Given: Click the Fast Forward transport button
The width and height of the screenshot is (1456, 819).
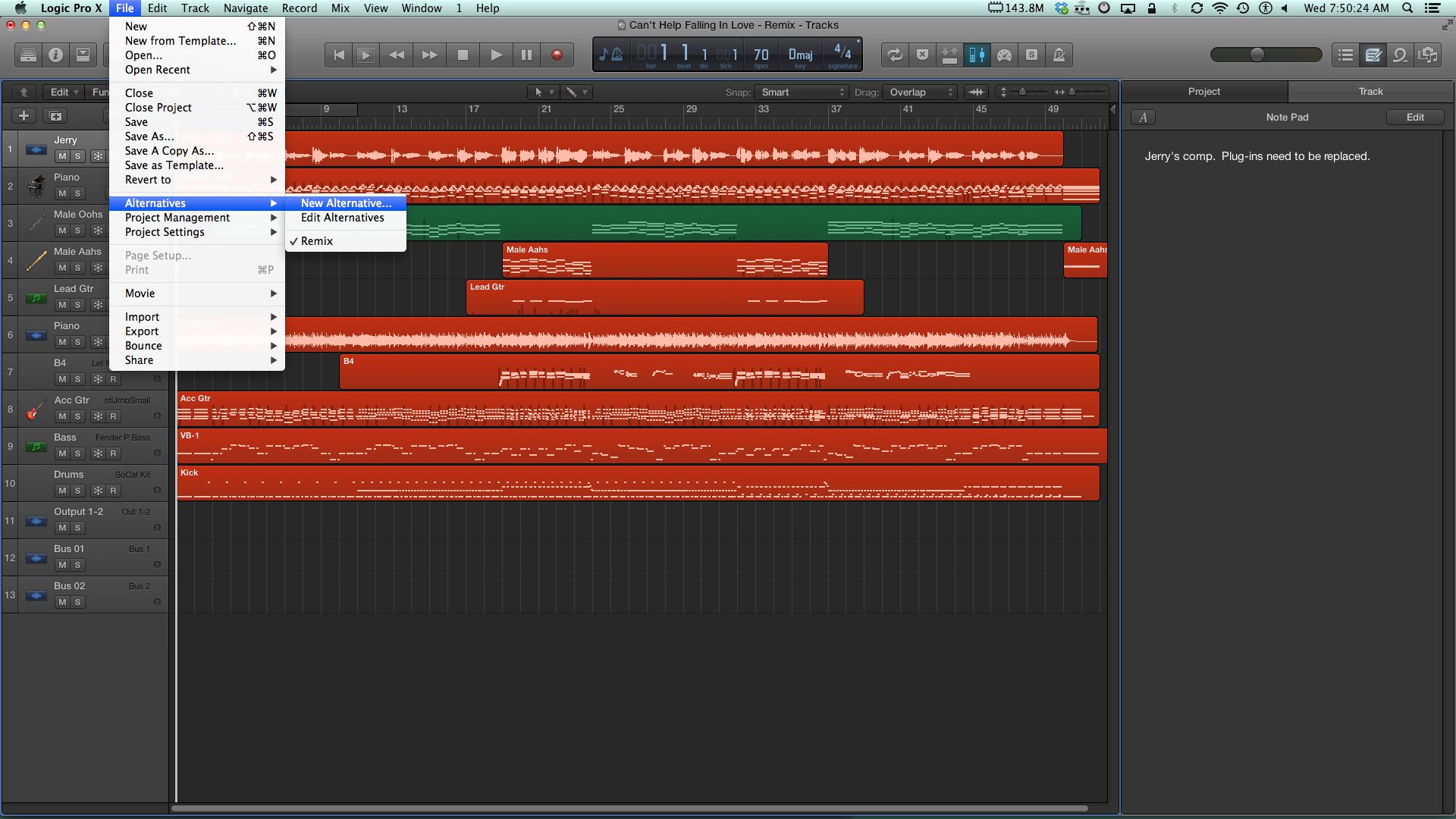Looking at the screenshot, I should pyautogui.click(x=429, y=55).
